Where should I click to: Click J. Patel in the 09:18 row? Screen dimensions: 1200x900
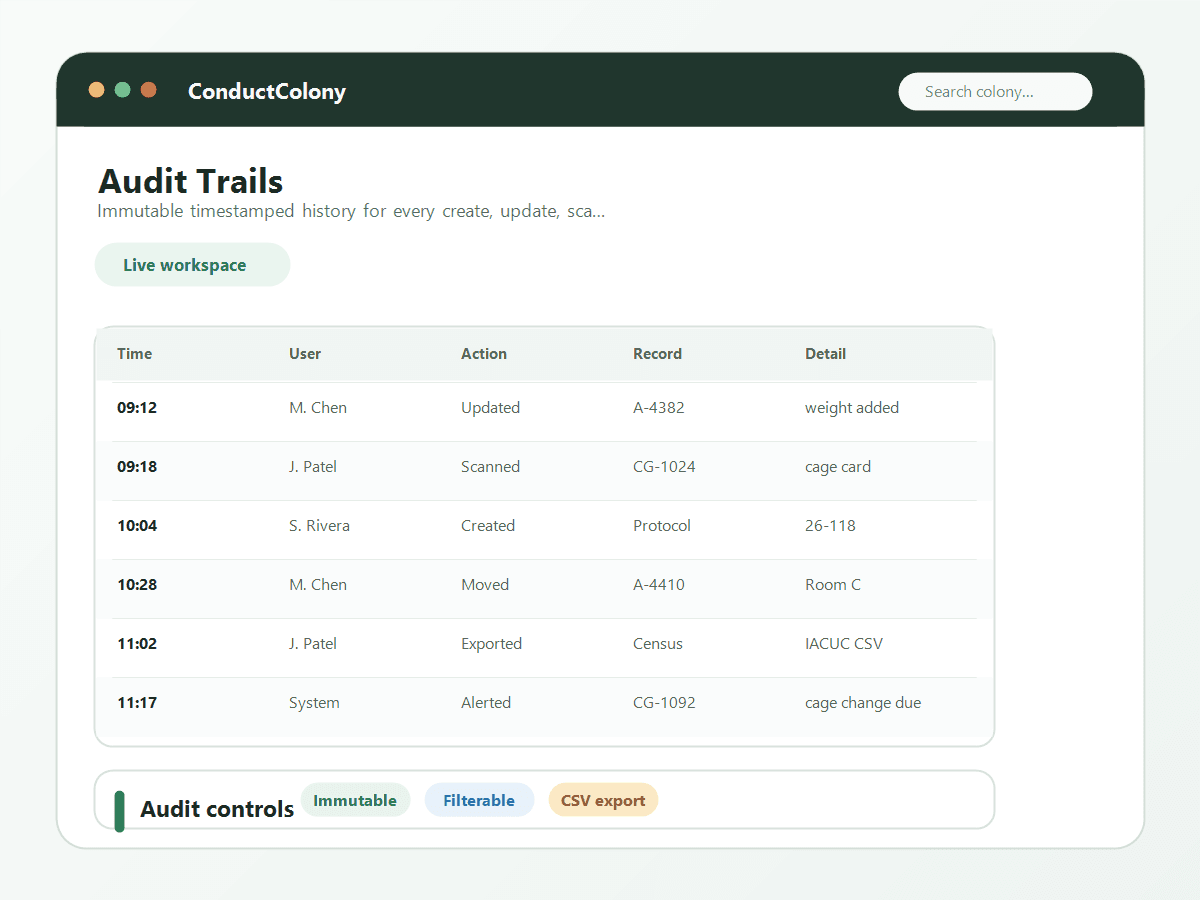(313, 467)
